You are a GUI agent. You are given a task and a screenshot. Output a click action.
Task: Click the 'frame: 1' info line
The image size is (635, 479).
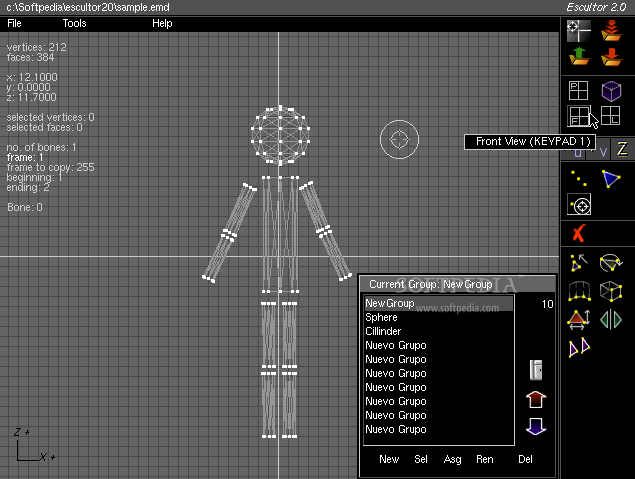click(x=25, y=157)
